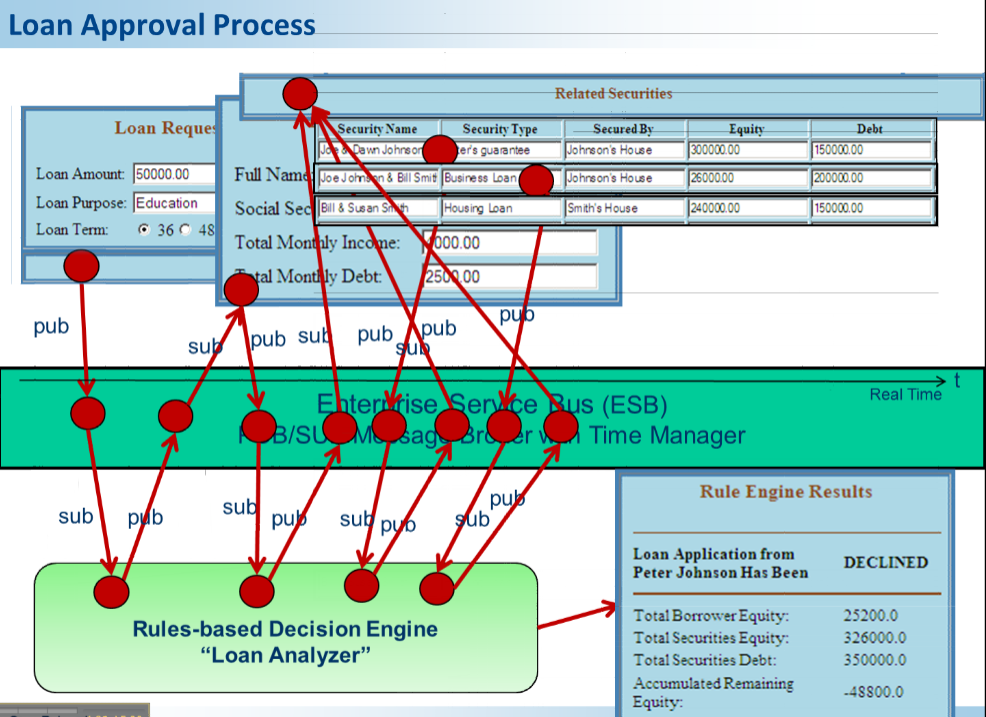Screen dimensions: 986x717
Task: Click red node beside Total Monthly Debt label
Action: click(x=241, y=290)
